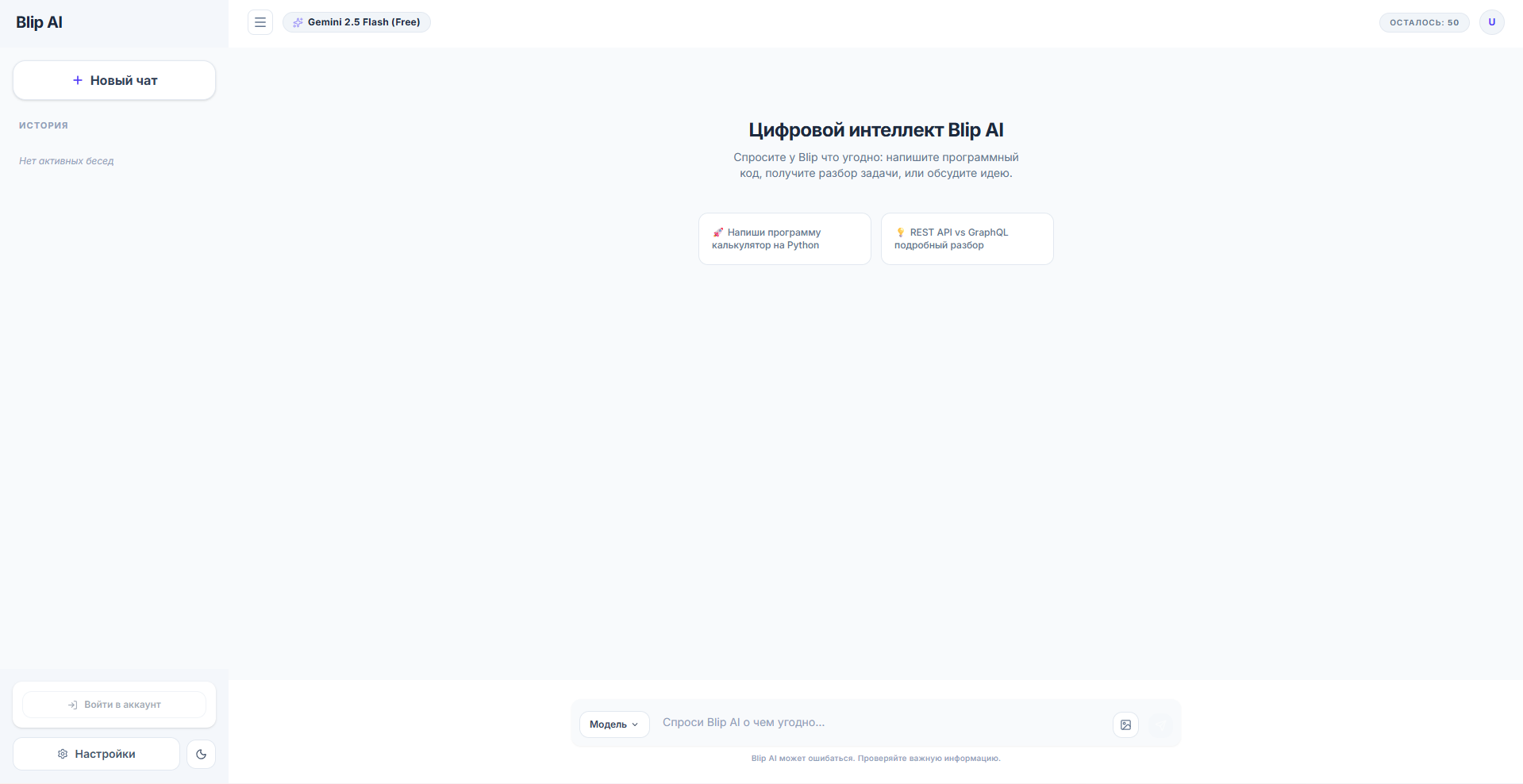Click the Gemini 2.5 Flash (Free) model badge

point(356,22)
